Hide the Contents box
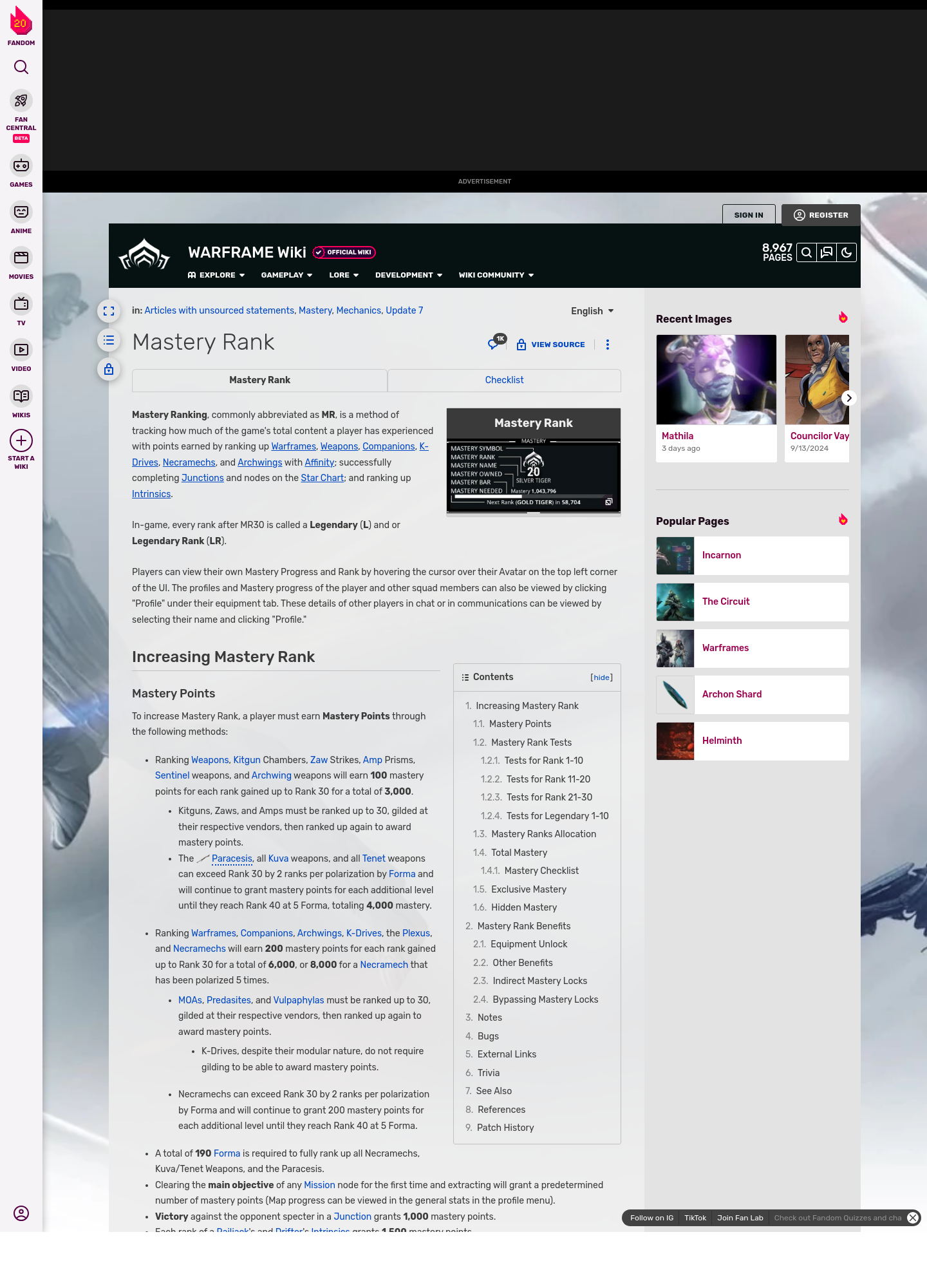 [601, 677]
